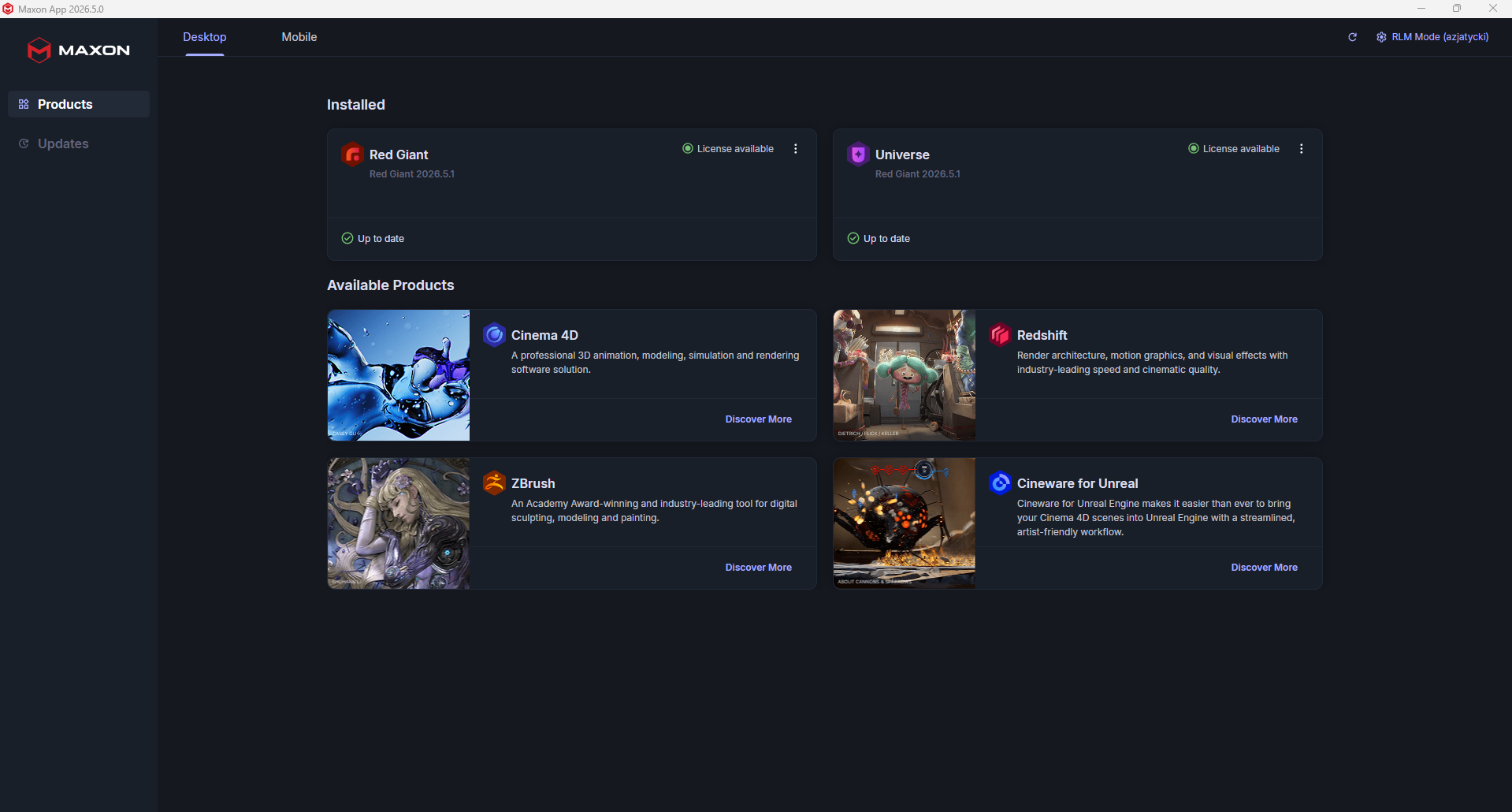
Task: Click the Universe product title
Action: click(902, 155)
